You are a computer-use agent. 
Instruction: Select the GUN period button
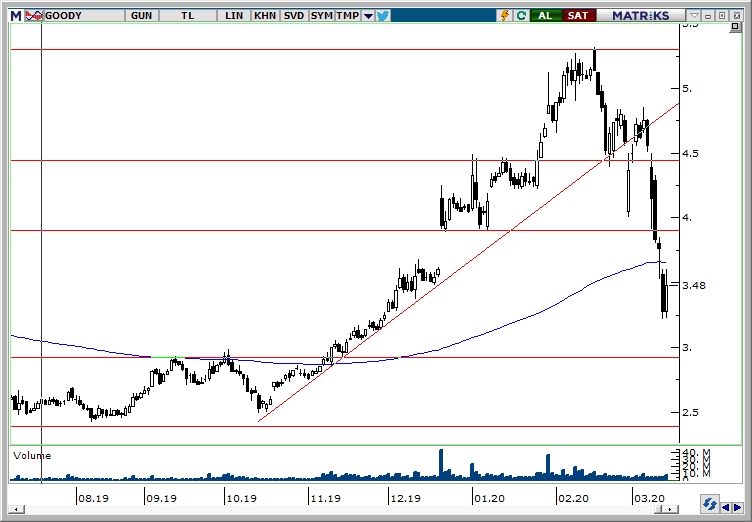(141, 15)
